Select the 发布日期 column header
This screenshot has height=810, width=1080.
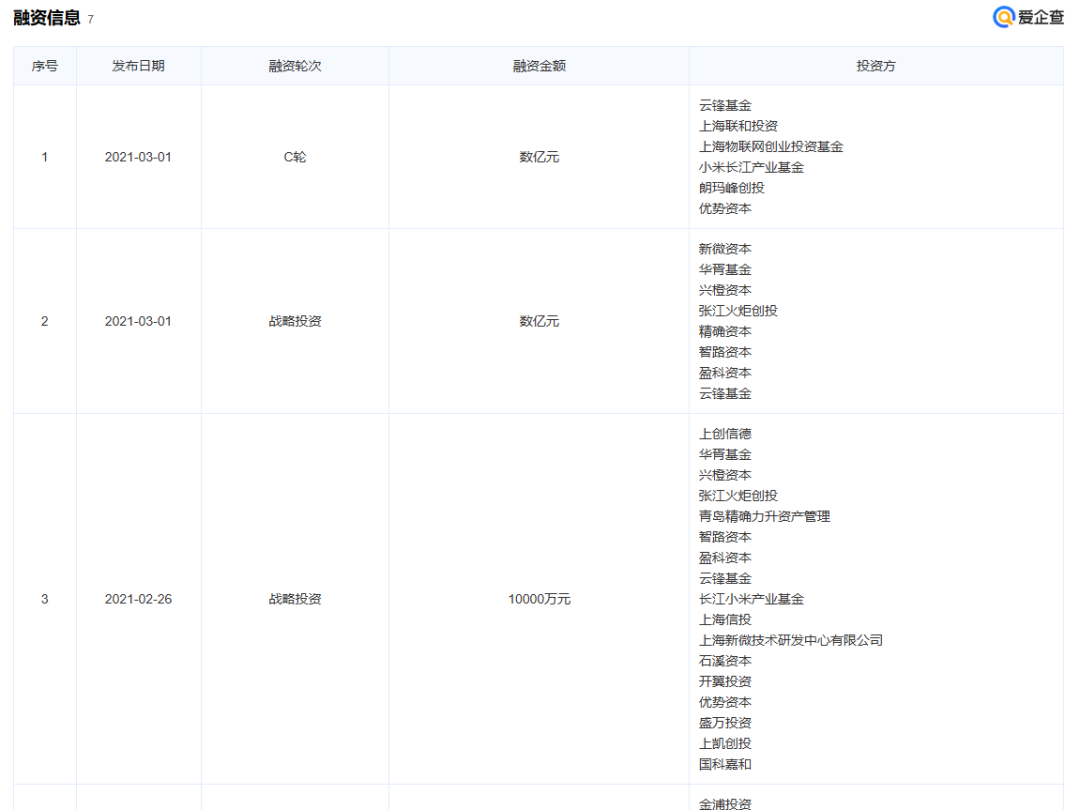(138, 66)
